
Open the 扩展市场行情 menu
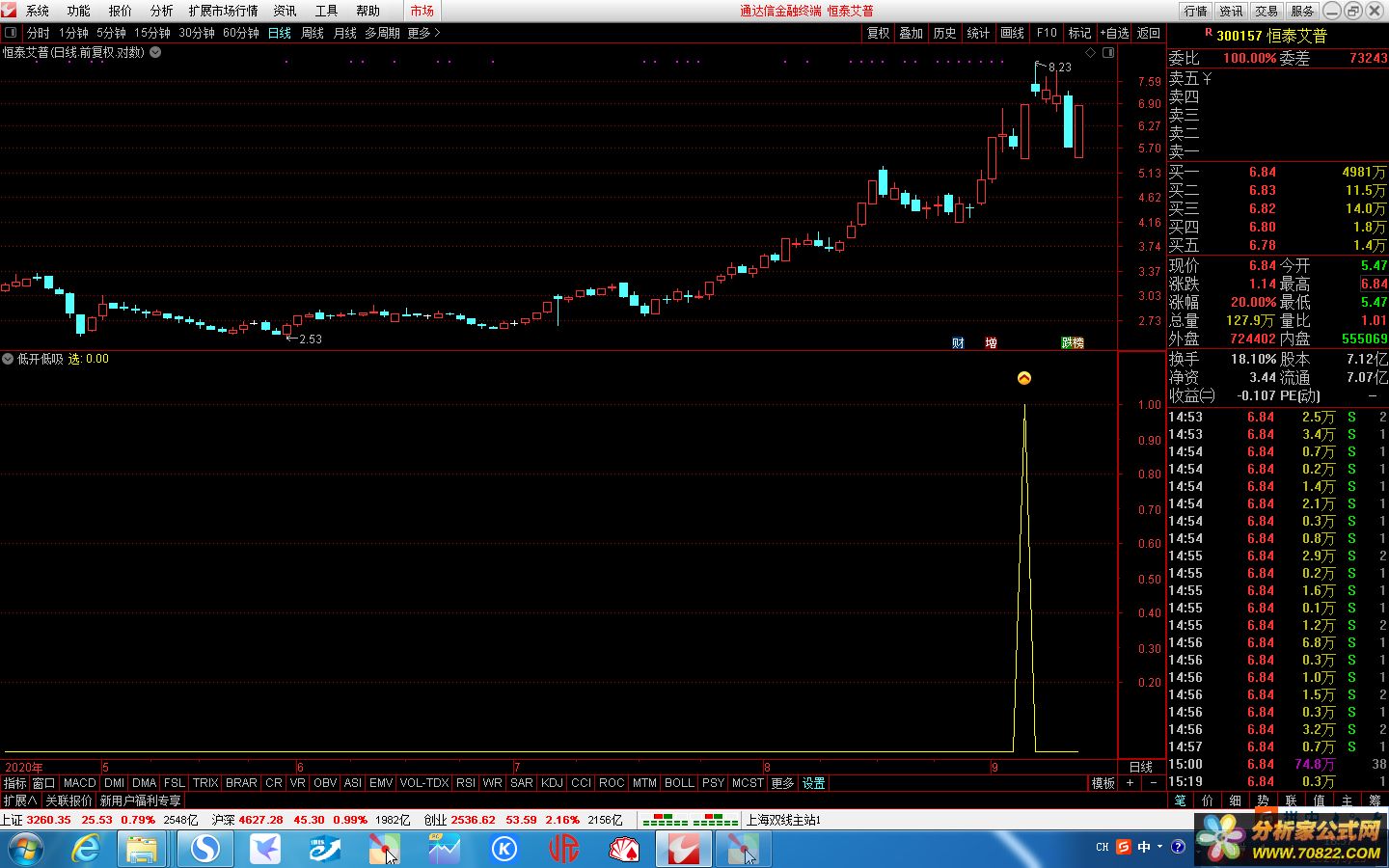click(x=223, y=11)
